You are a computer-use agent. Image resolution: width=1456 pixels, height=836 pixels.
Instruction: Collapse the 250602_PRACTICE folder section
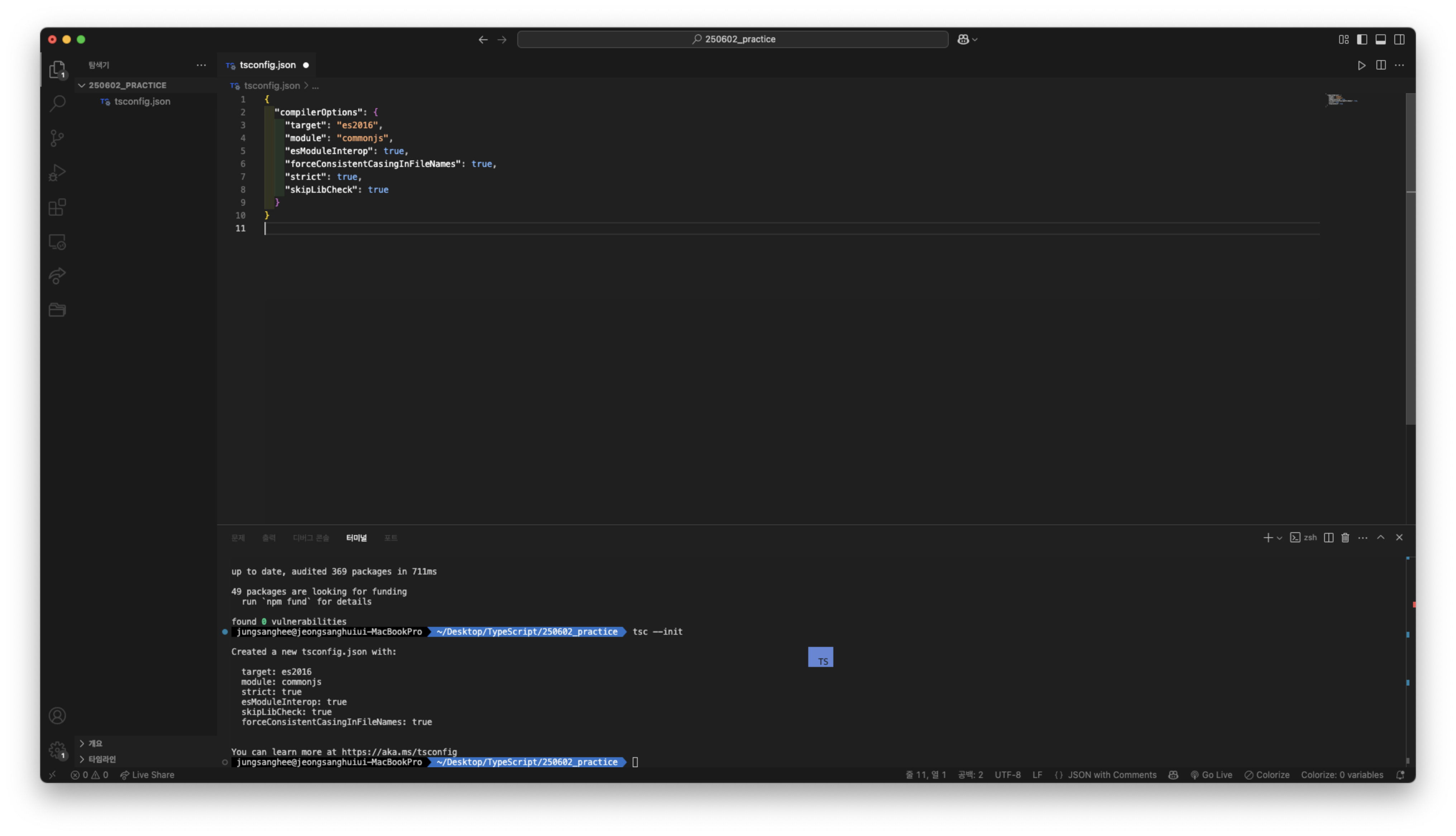tap(147, 85)
